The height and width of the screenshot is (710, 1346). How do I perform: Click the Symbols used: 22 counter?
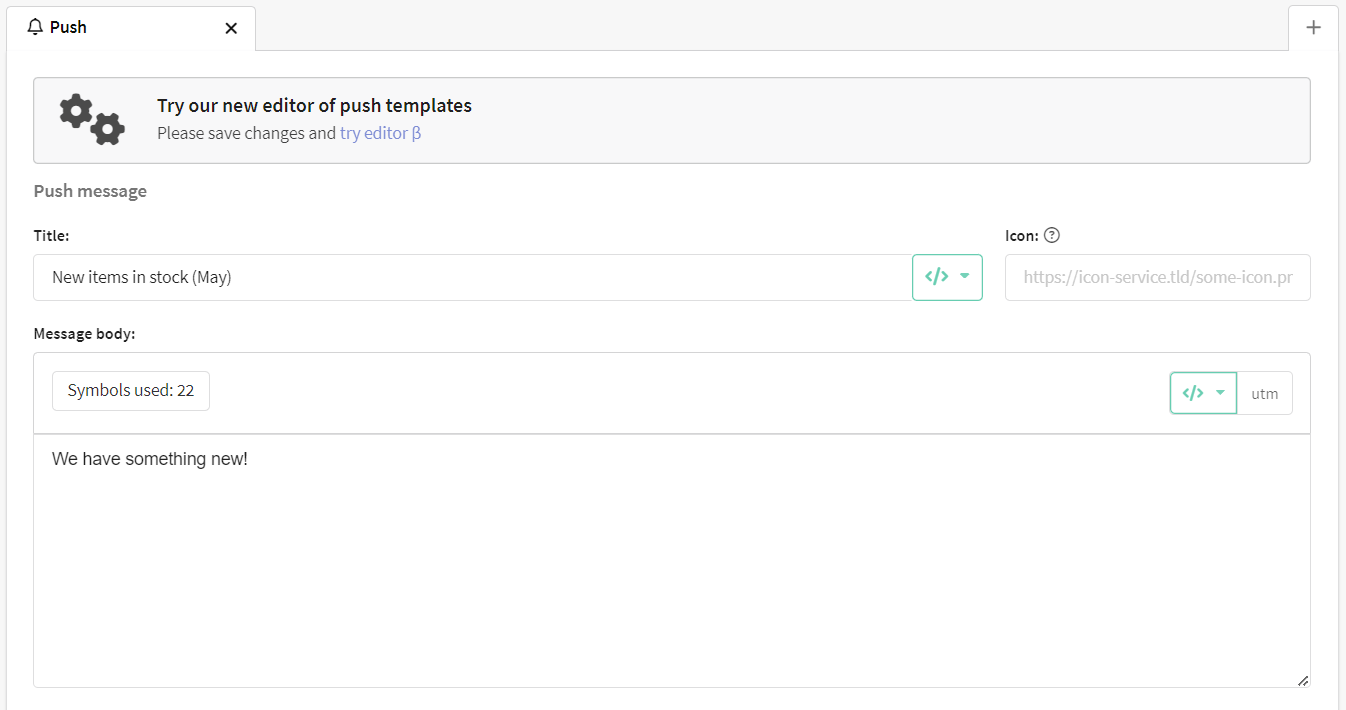pyautogui.click(x=131, y=391)
